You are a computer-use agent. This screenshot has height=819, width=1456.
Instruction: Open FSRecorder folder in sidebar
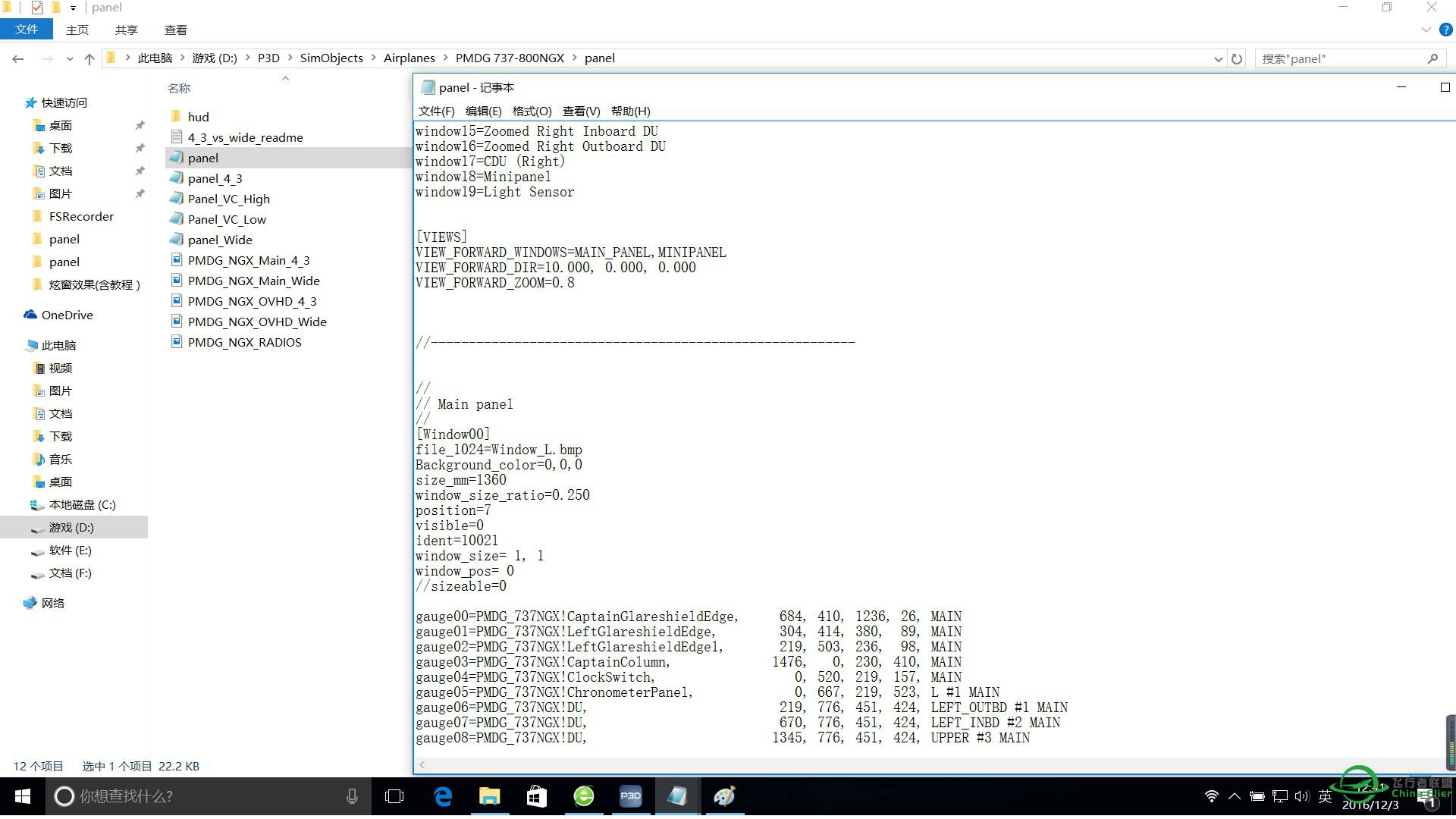[x=81, y=216]
